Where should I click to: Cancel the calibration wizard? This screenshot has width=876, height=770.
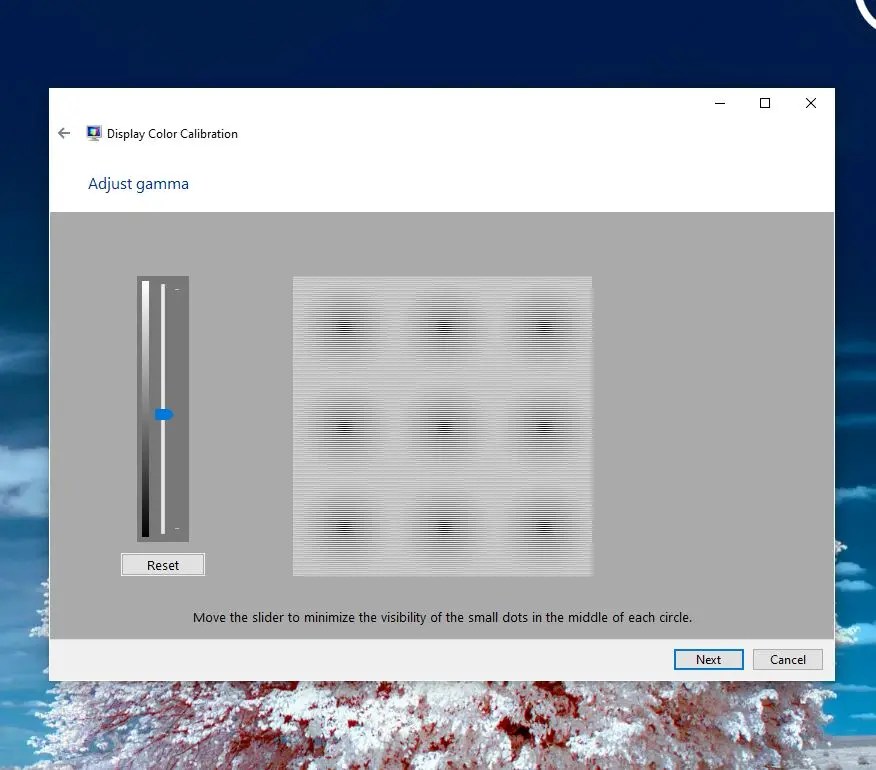coord(788,659)
